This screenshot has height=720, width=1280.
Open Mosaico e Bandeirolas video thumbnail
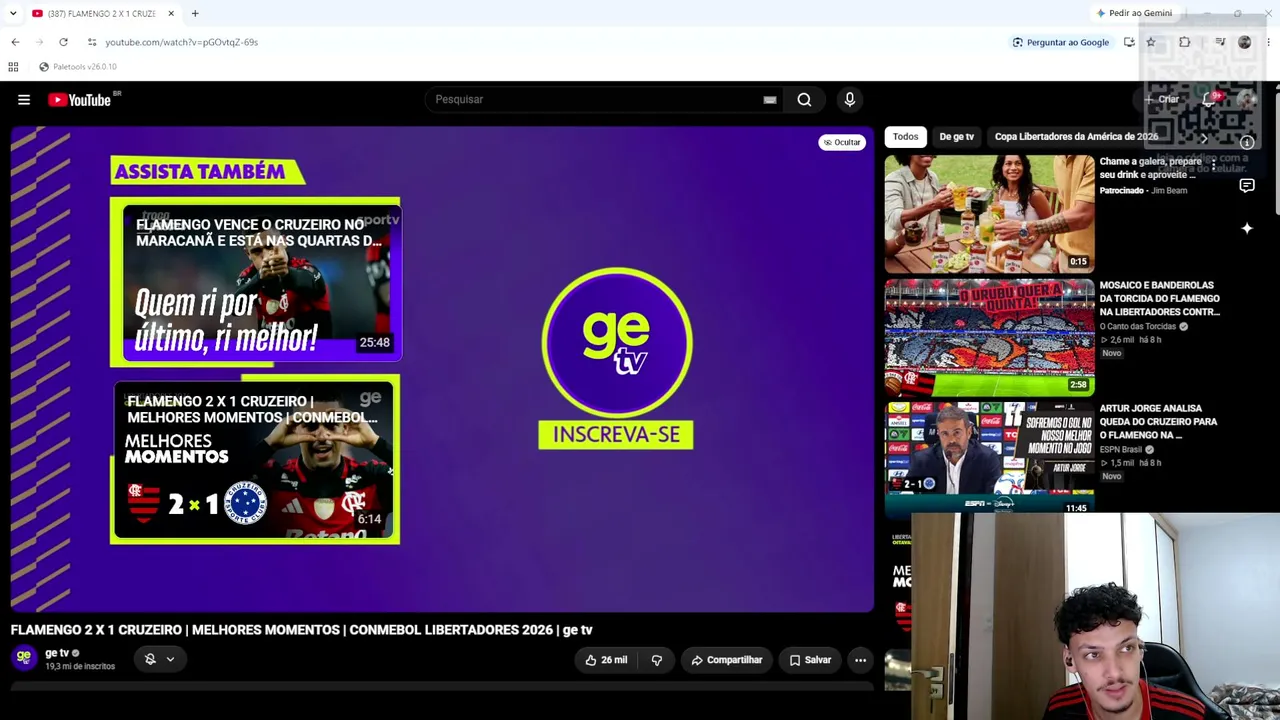pos(989,337)
